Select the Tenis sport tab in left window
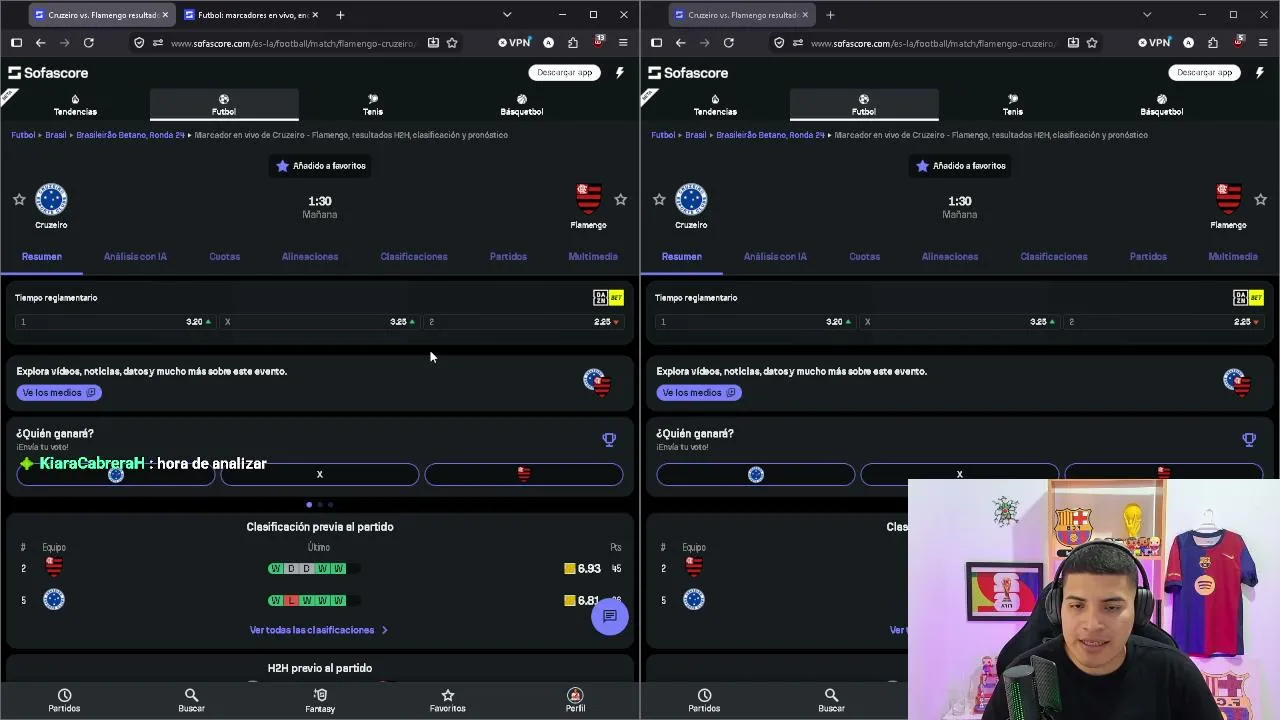The height and width of the screenshot is (720, 1280). (x=373, y=105)
